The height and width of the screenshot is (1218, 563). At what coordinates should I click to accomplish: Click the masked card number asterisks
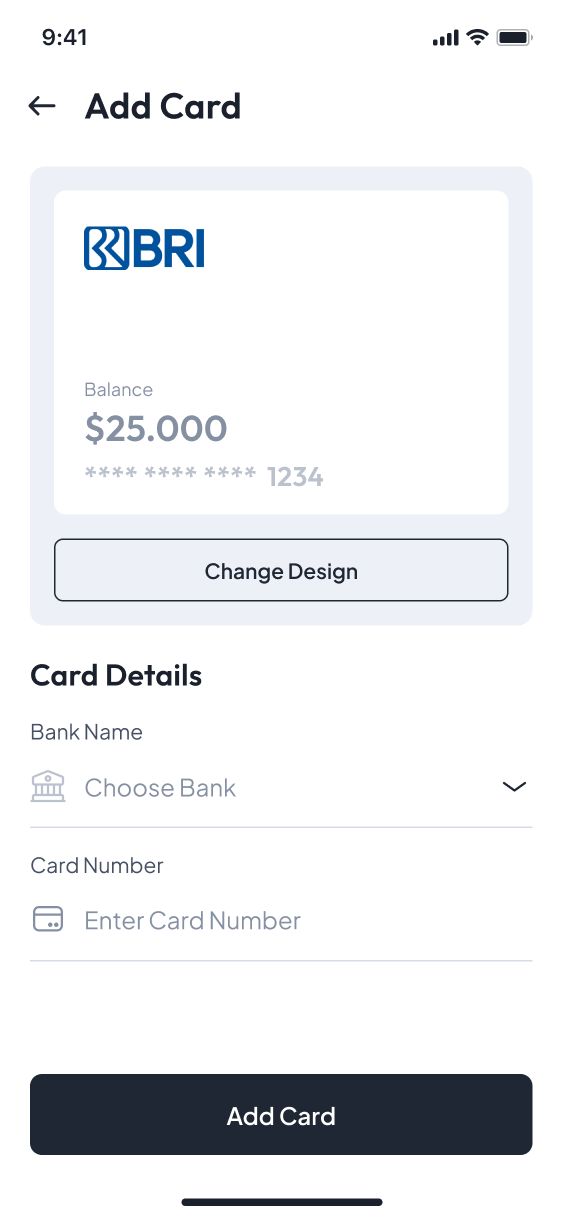pyautogui.click(x=170, y=473)
